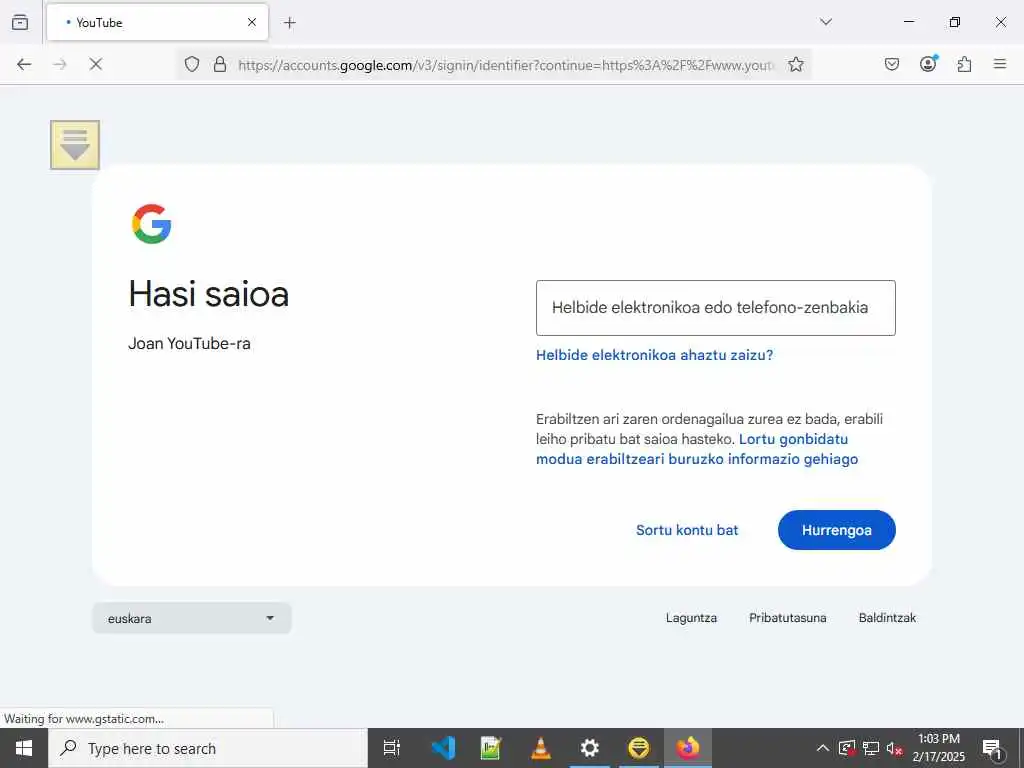View site security padlock info
This screenshot has width=1024, height=768.
[220, 64]
